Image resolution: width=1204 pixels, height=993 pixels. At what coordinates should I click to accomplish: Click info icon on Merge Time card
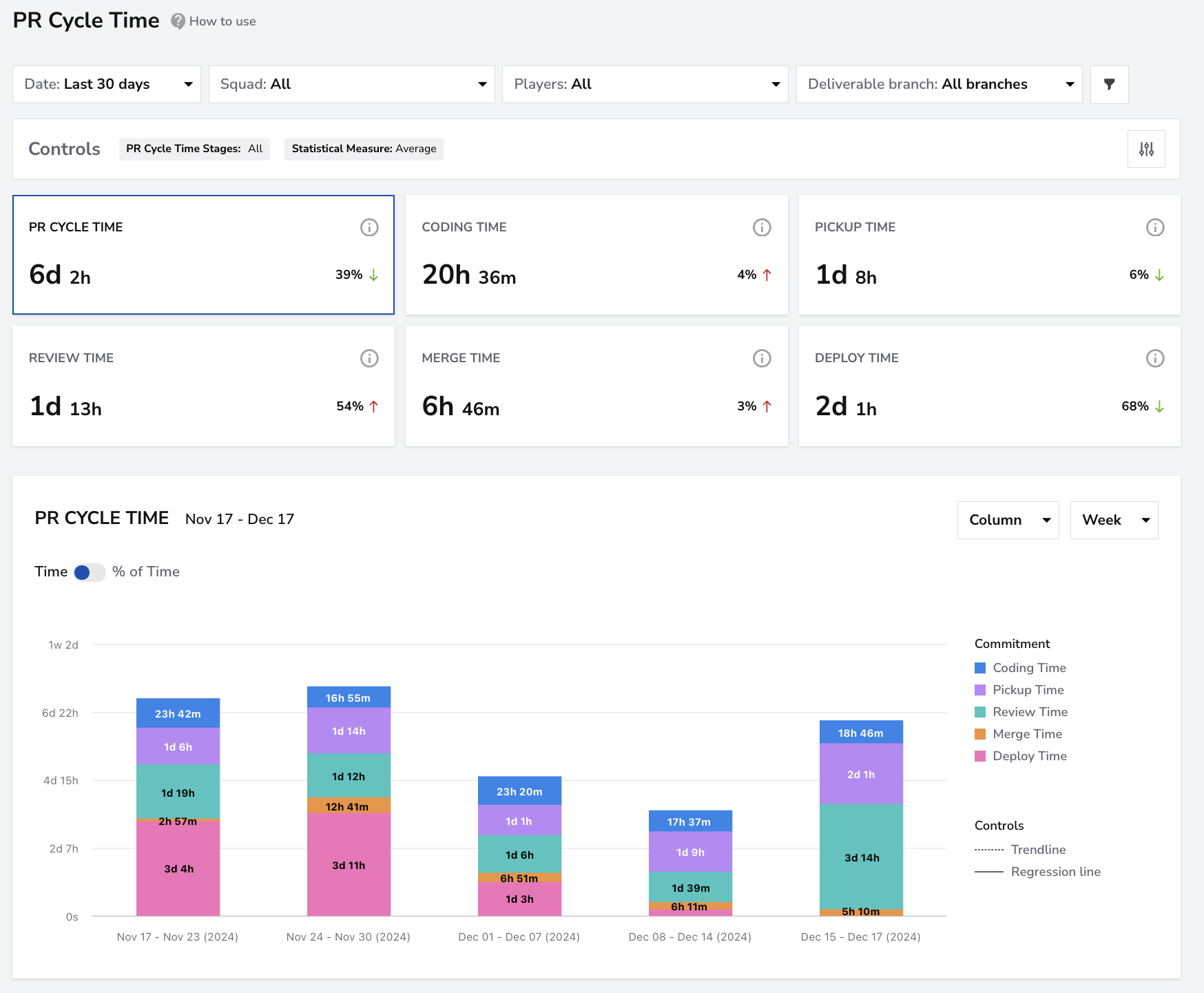coord(762,358)
